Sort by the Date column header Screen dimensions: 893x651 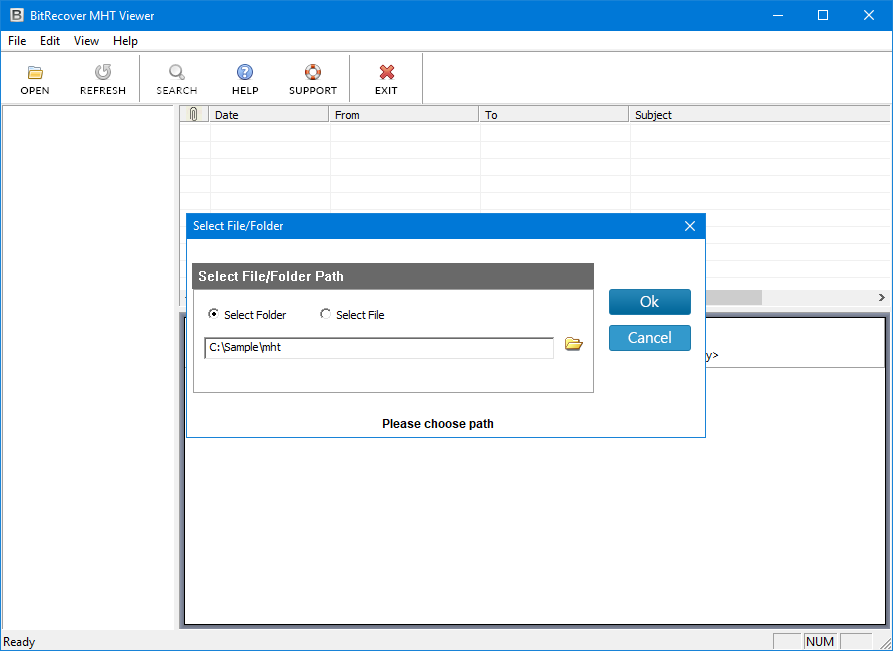[x=269, y=114]
